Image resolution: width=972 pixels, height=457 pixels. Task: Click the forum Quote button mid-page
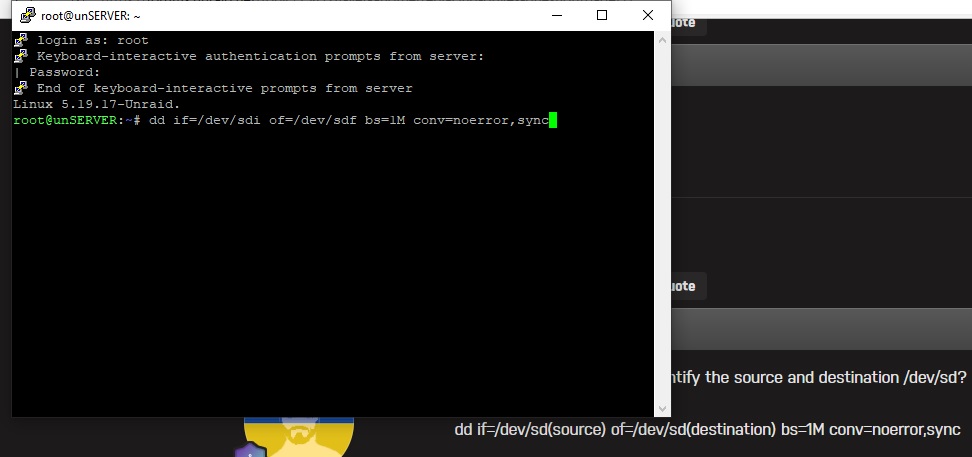pos(688,286)
